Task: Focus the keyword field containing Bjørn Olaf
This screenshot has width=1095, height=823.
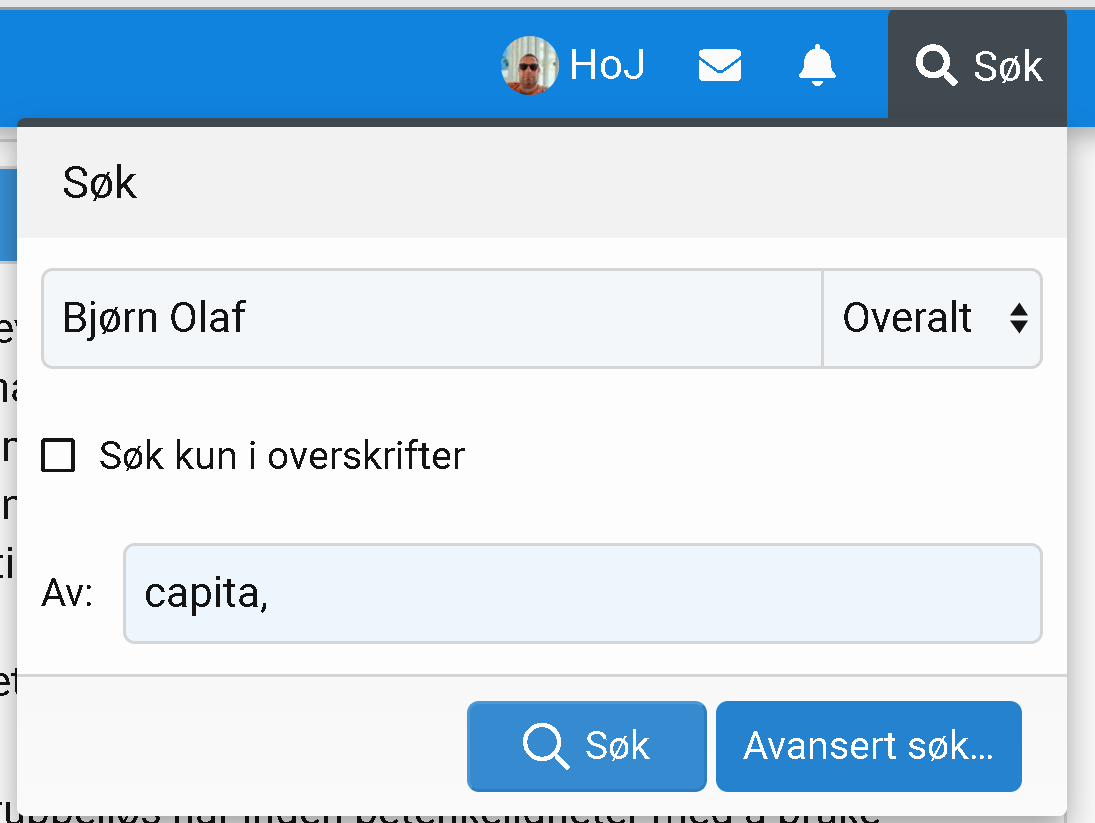Action: (432, 318)
